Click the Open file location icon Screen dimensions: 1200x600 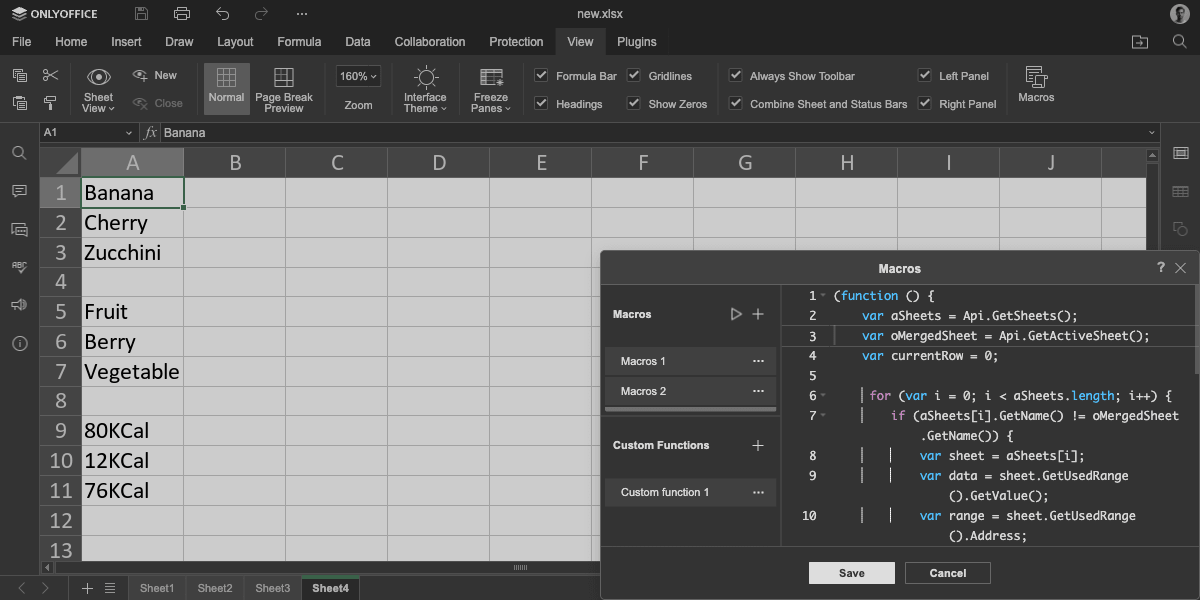pyautogui.click(x=1140, y=42)
